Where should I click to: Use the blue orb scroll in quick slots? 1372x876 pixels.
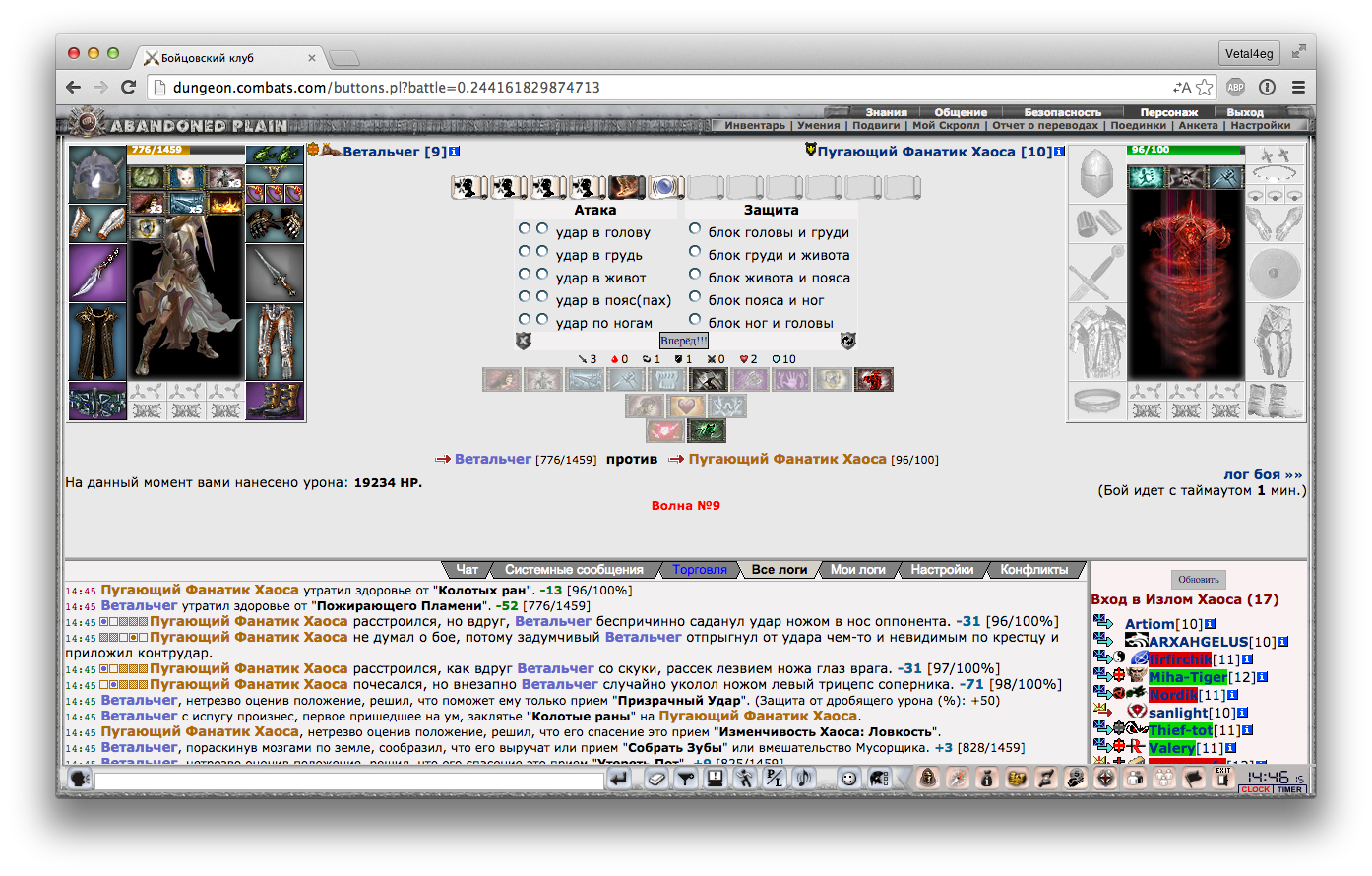click(666, 187)
